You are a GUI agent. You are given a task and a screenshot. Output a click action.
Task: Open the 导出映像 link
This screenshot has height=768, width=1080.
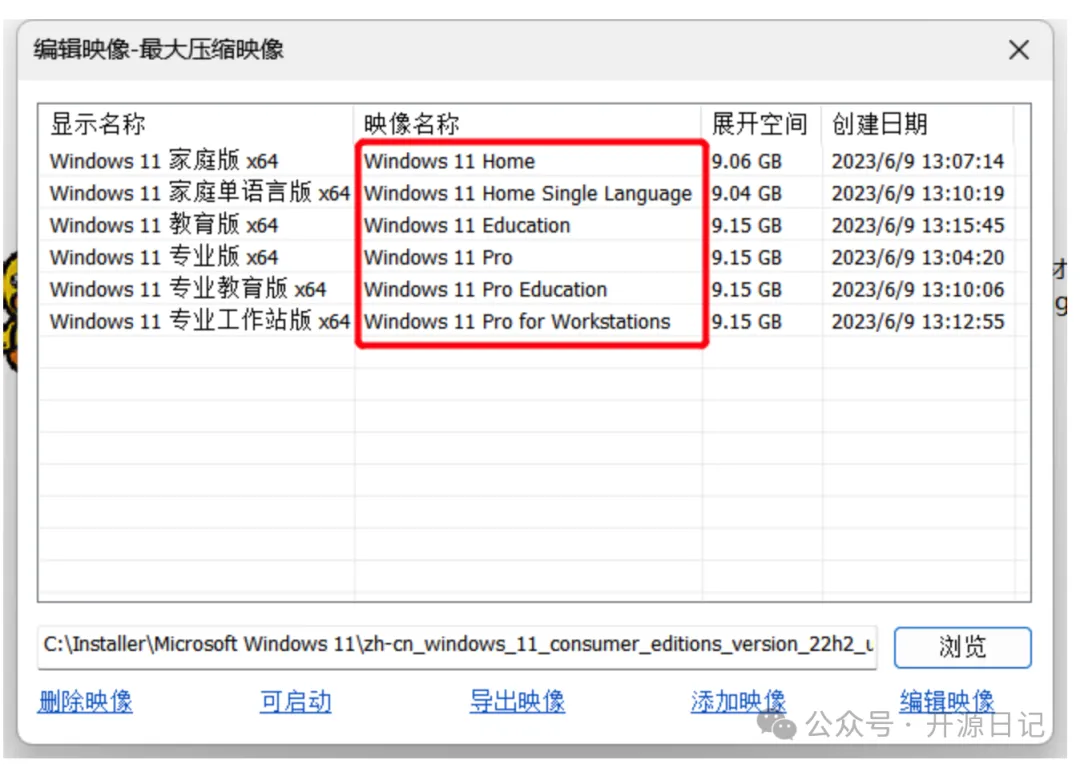pyautogui.click(x=517, y=701)
